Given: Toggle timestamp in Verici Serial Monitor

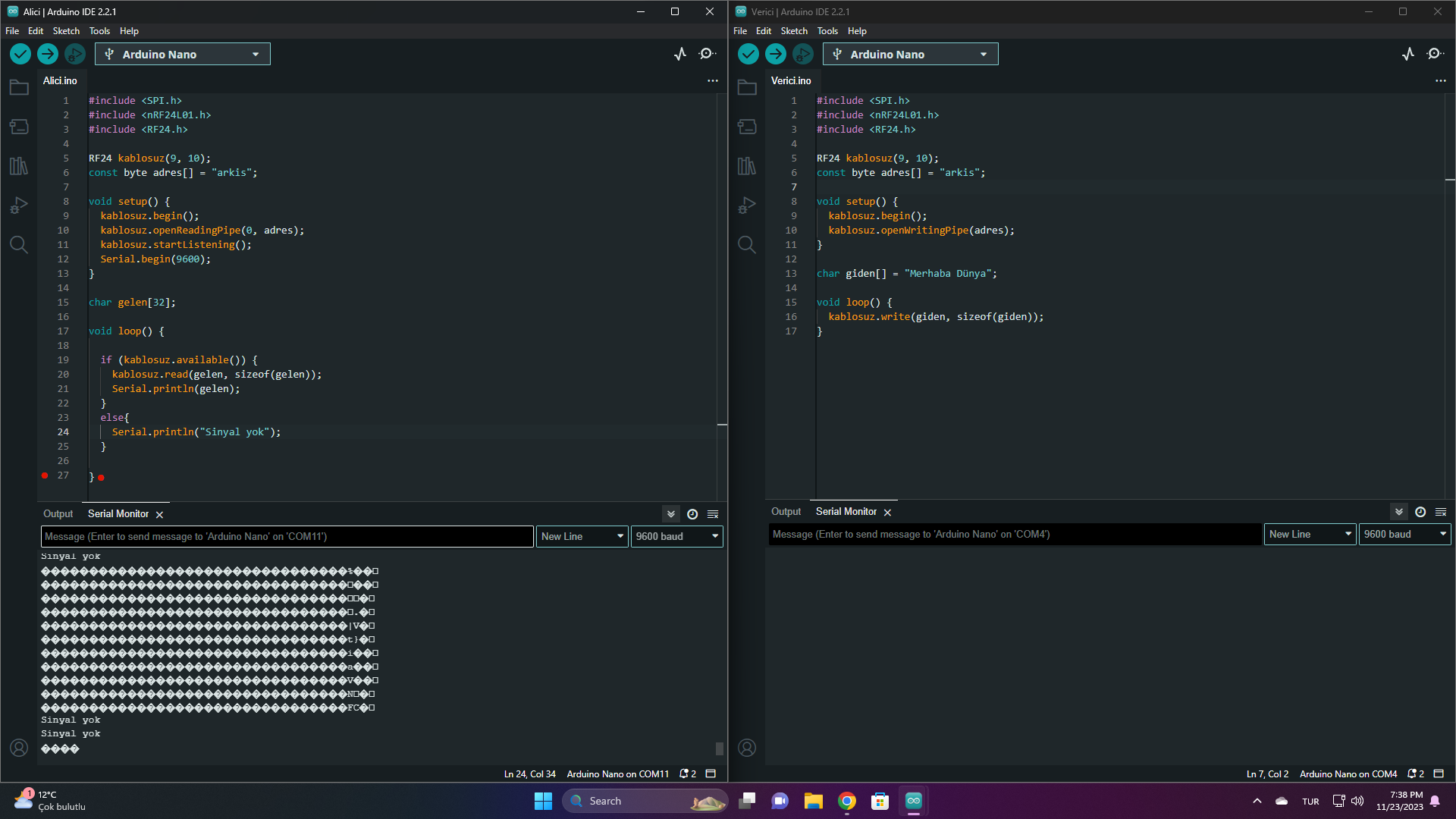Looking at the screenshot, I should click(x=1420, y=512).
